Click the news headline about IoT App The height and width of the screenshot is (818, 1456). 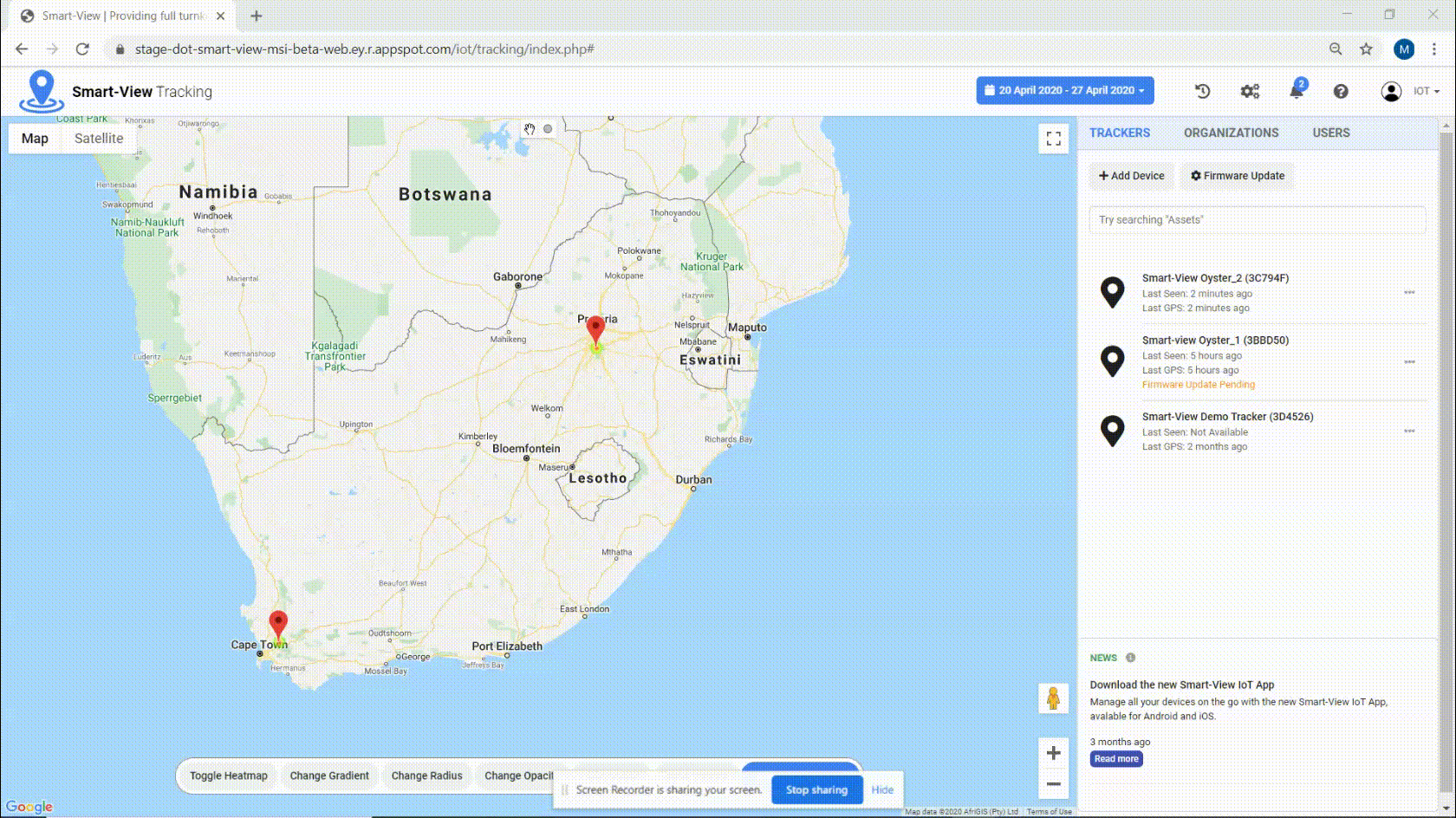pos(1181,685)
